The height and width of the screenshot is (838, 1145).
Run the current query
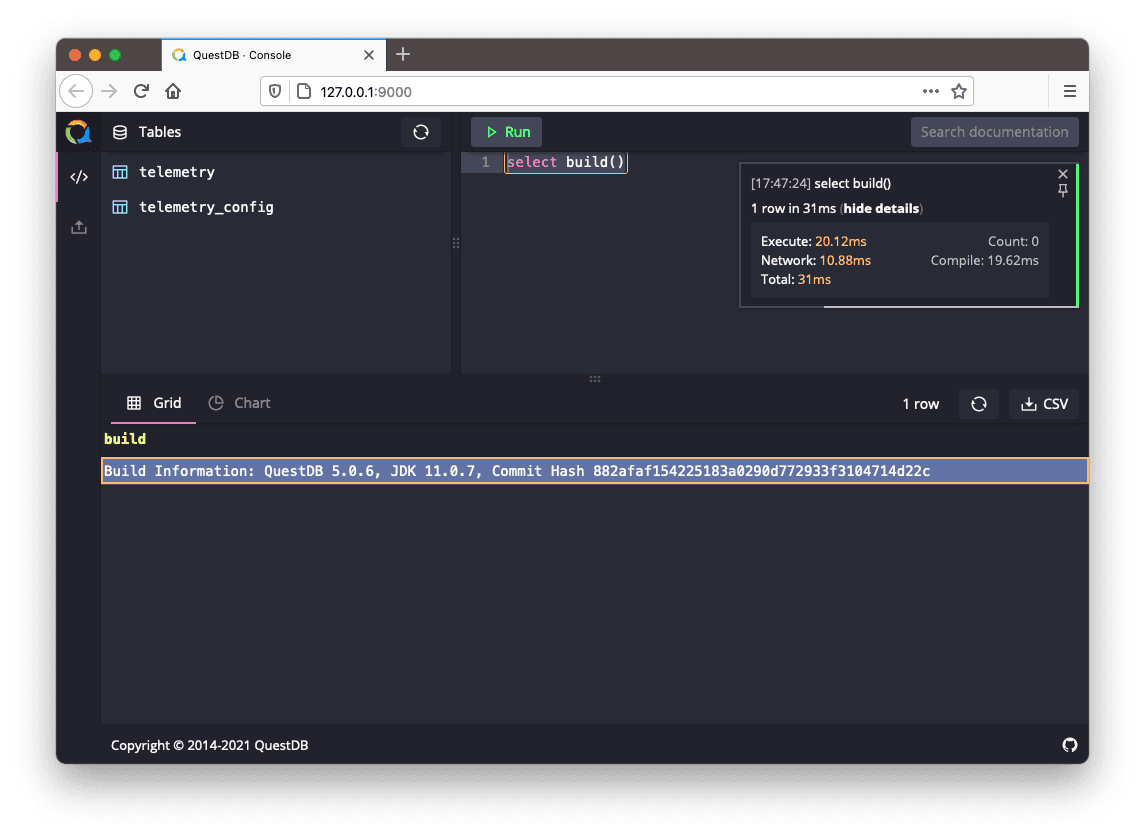pyautogui.click(x=507, y=132)
